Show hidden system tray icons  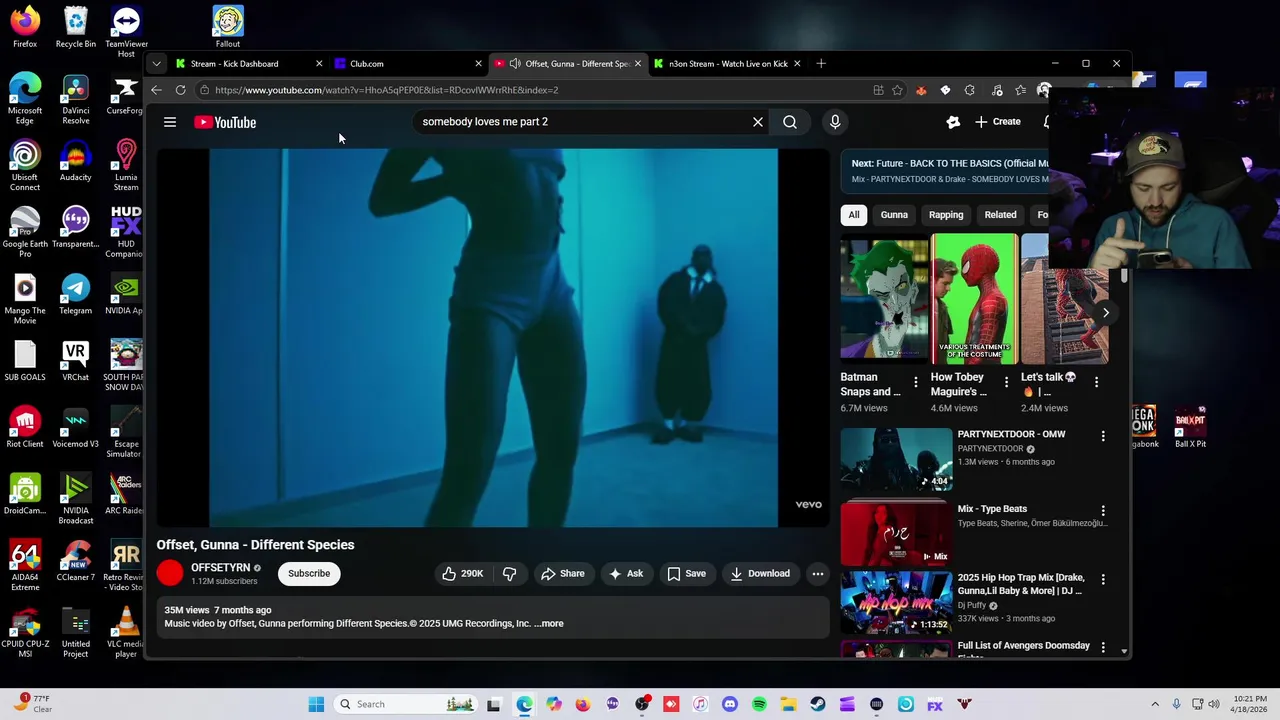[x=1155, y=704]
